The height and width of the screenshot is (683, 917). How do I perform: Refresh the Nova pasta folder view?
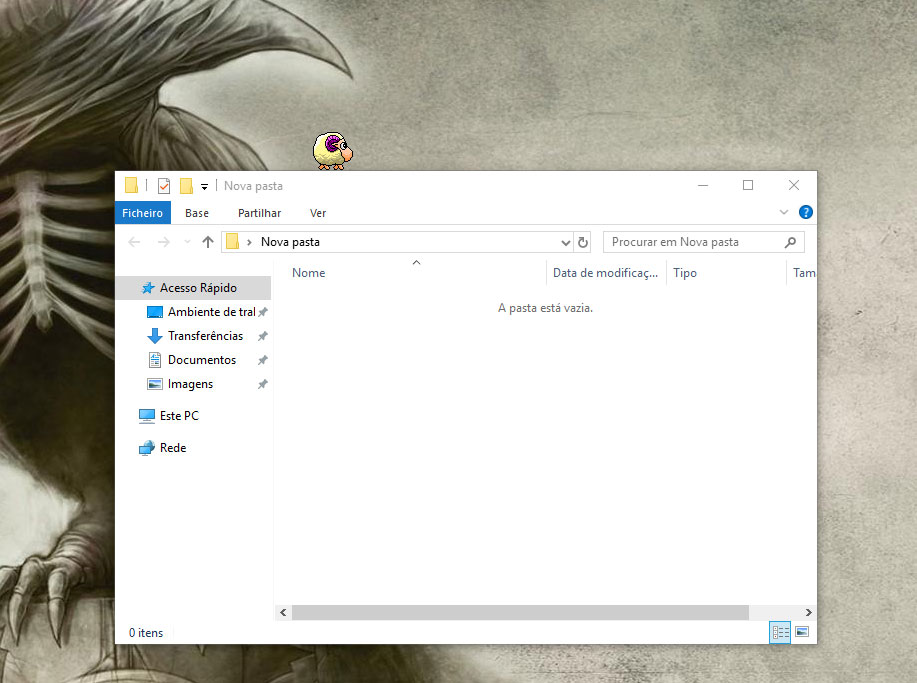point(582,242)
